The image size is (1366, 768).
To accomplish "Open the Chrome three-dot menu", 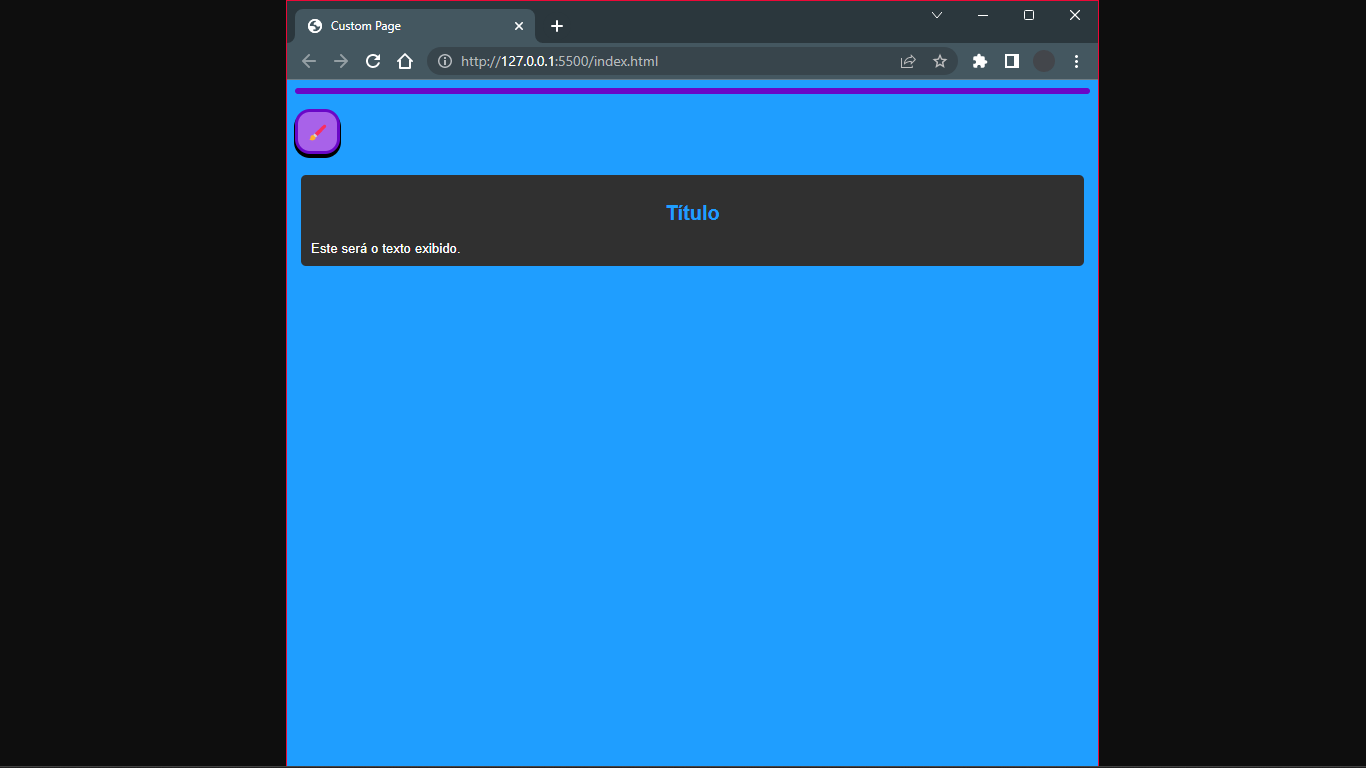I will tap(1075, 61).
